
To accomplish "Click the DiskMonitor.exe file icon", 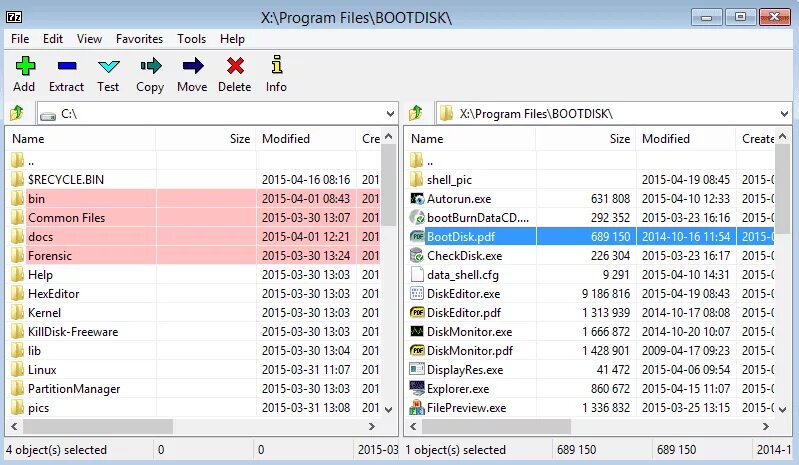I will 417,332.
